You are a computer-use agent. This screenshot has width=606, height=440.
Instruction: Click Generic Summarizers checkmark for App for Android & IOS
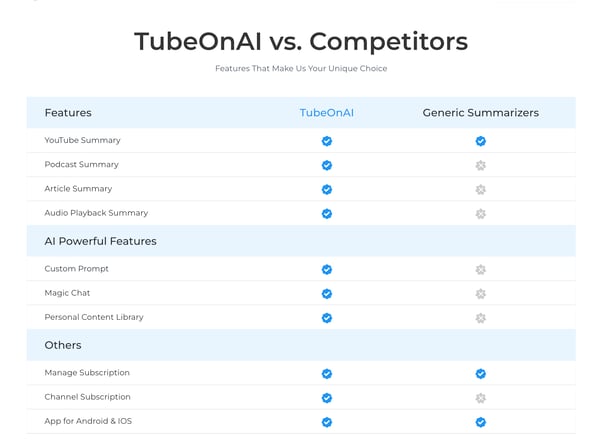coord(480,422)
